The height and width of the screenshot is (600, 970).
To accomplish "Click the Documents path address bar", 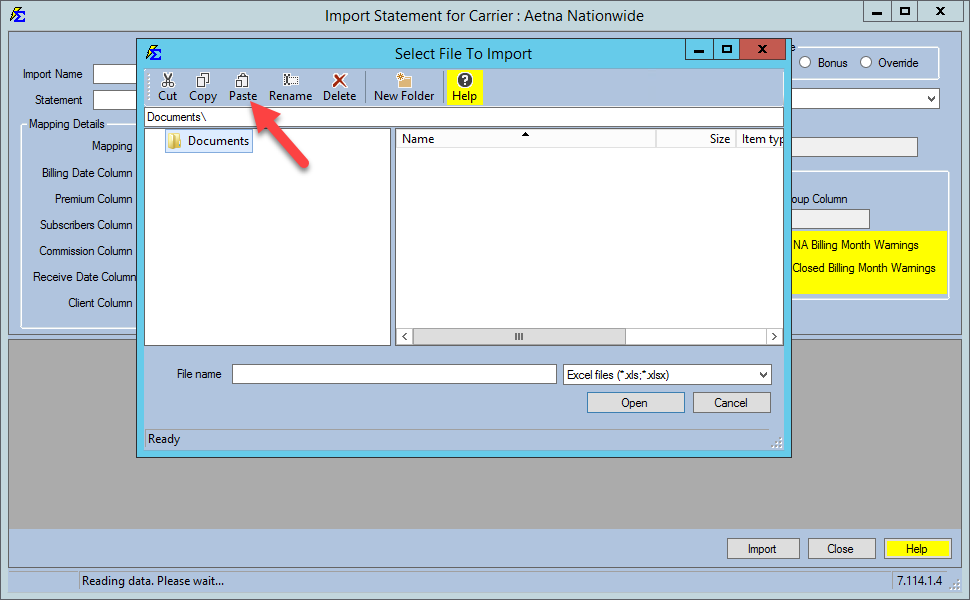I will [x=463, y=117].
